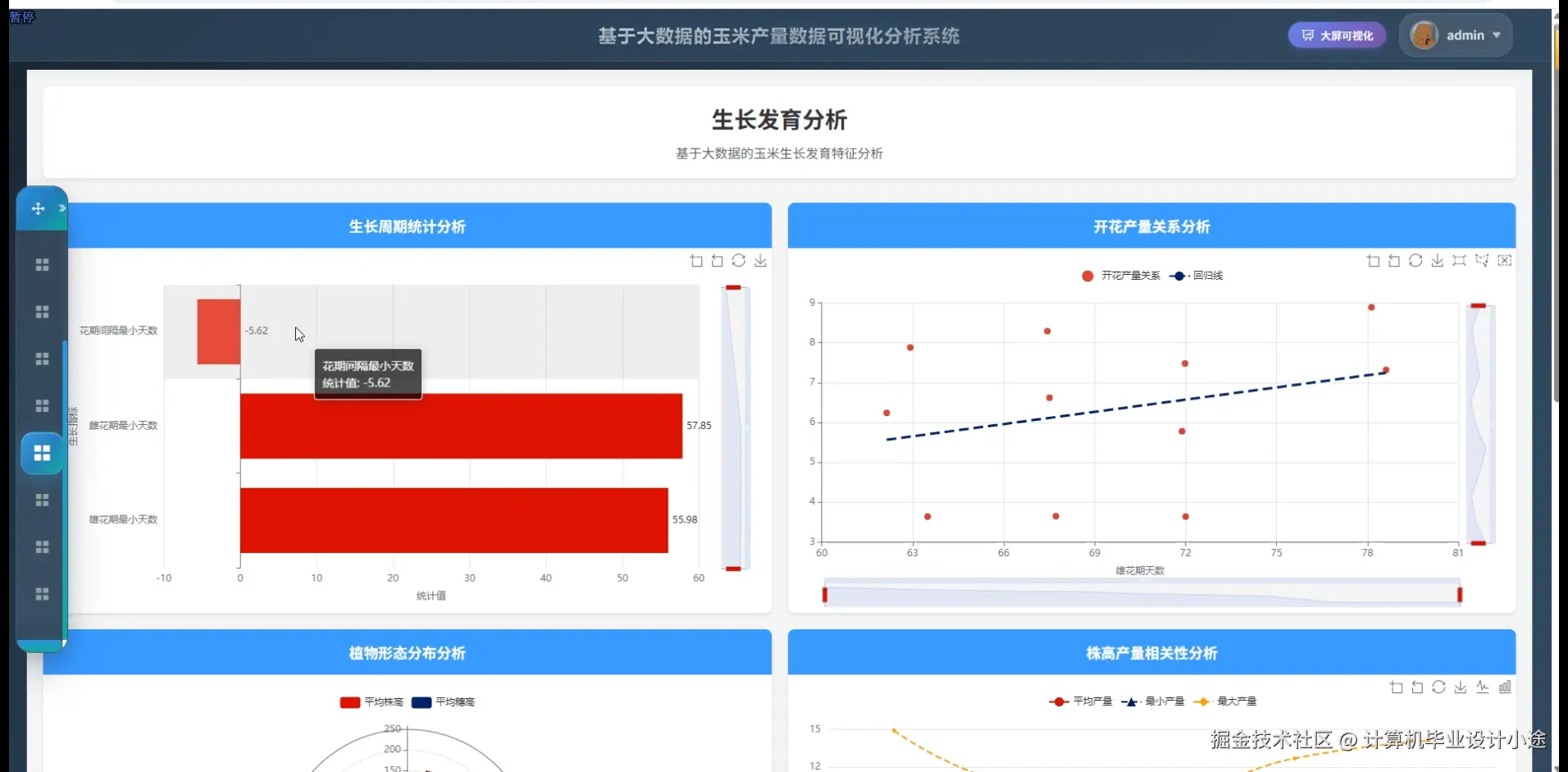Expand the 生长指标 side panel tab
This screenshot has width=1568, height=772.
[x=71, y=427]
